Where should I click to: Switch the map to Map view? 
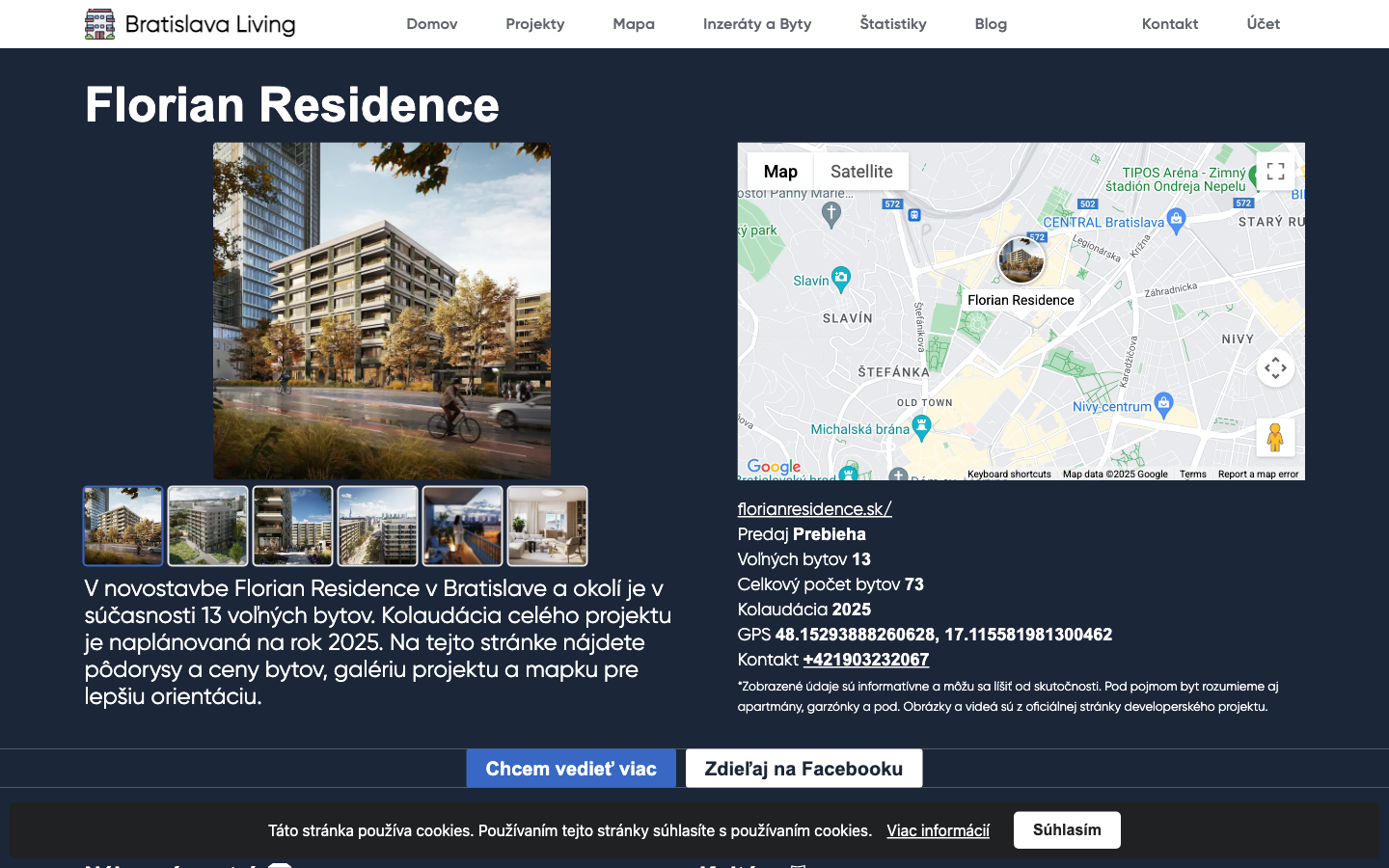780,171
